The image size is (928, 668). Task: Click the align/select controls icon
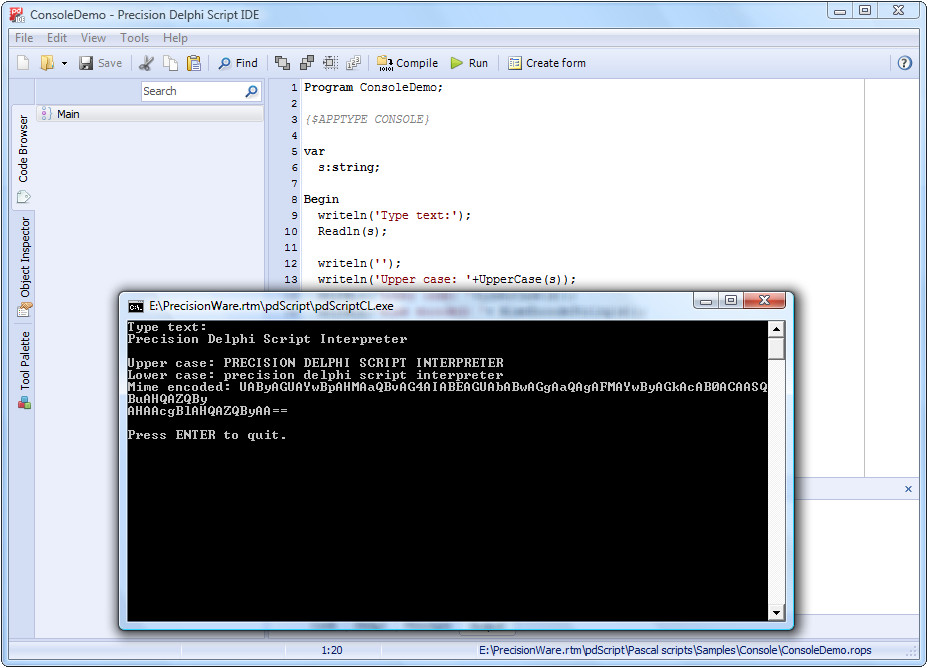(330, 63)
